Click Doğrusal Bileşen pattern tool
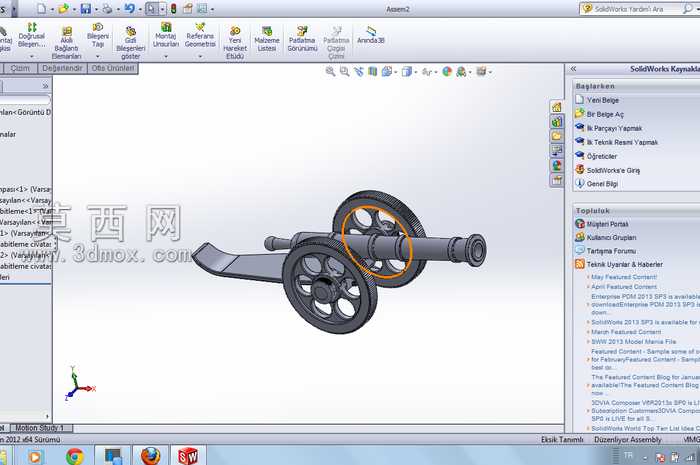The width and height of the screenshot is (700, 465). (x=32, y=35)
